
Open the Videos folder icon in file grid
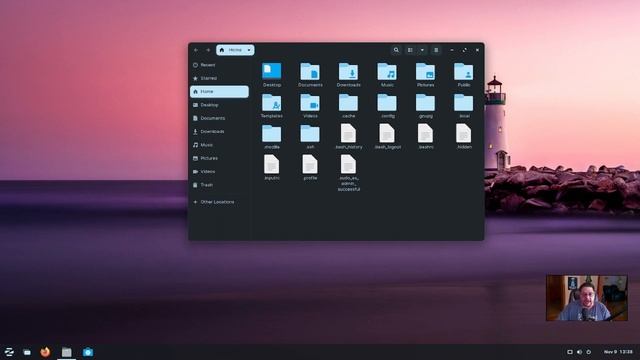(x=310, y=102)
